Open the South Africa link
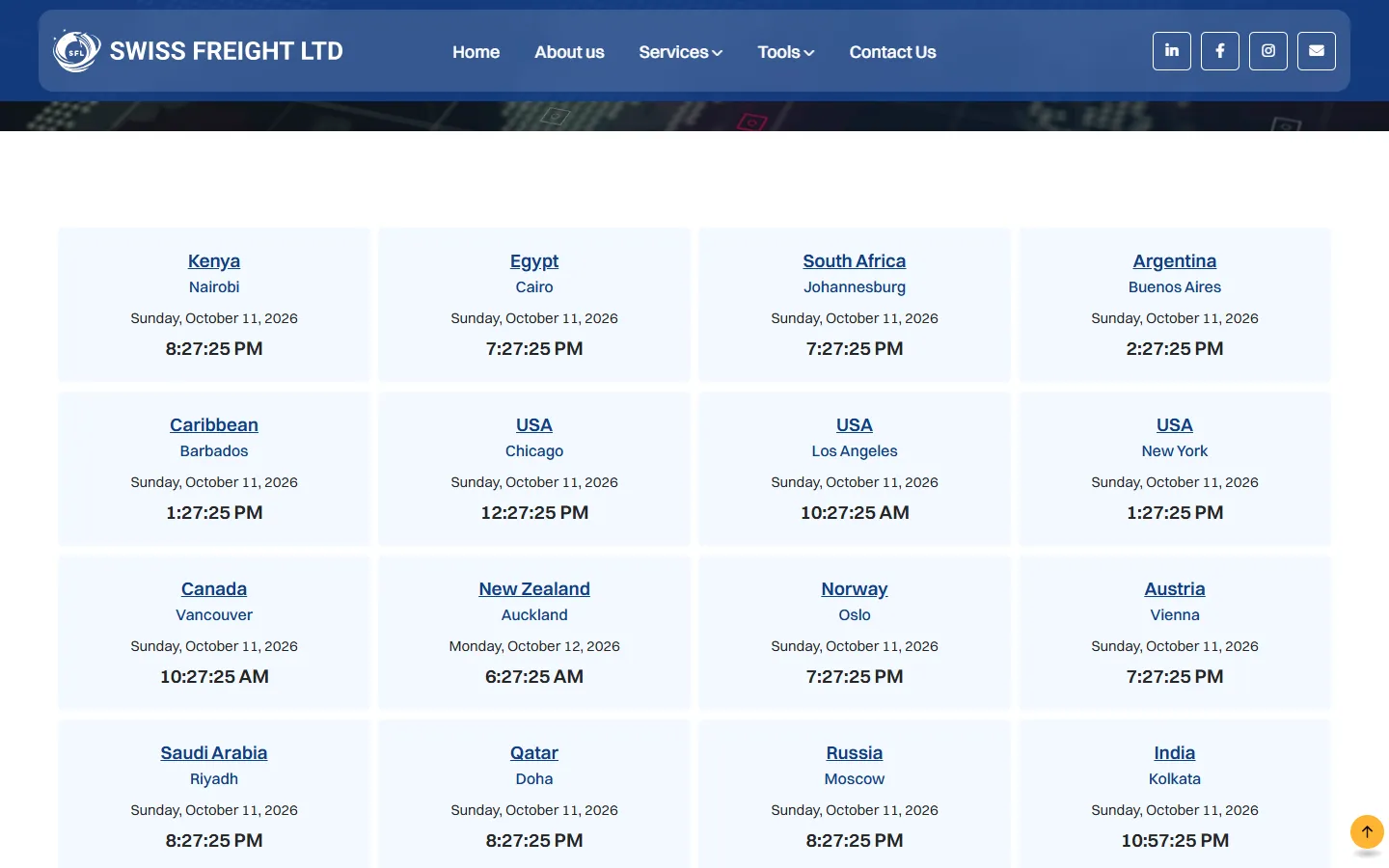 click(x=855, y=261)
